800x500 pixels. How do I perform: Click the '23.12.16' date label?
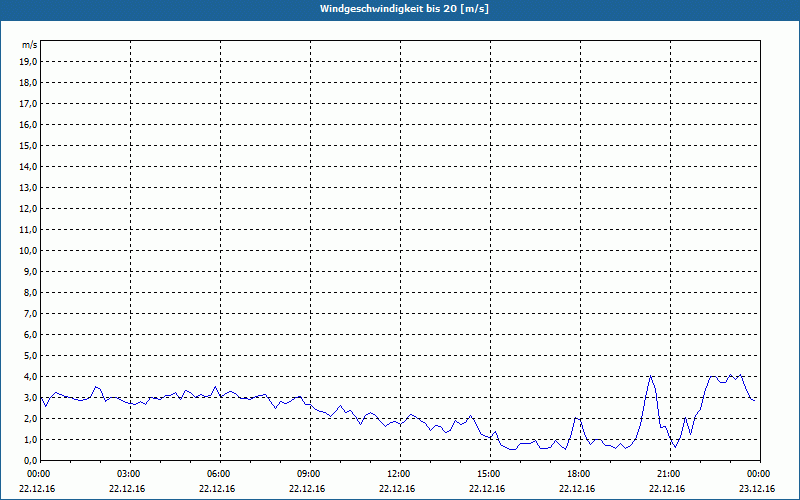click(x=757, y=489)
